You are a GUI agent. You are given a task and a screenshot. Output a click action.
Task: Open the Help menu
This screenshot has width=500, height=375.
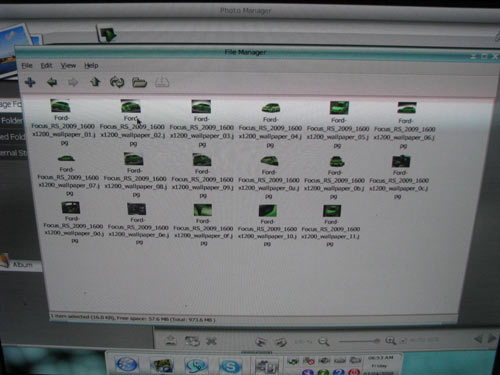(x=91, y=66)
